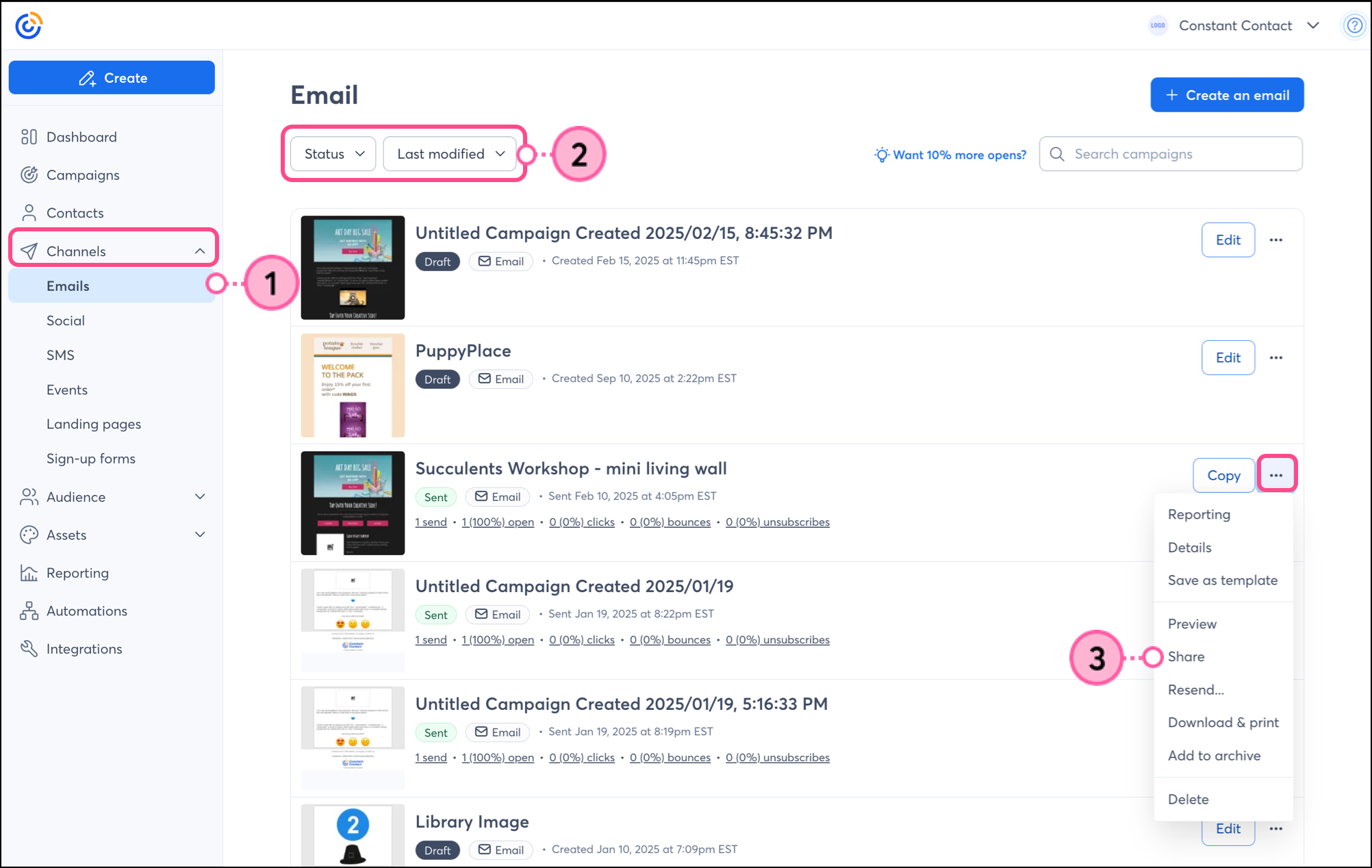Open Dashboard from the sidebar
Image resolution: width=1372 pixels, height=868 pixels.
tap(81, 137)
